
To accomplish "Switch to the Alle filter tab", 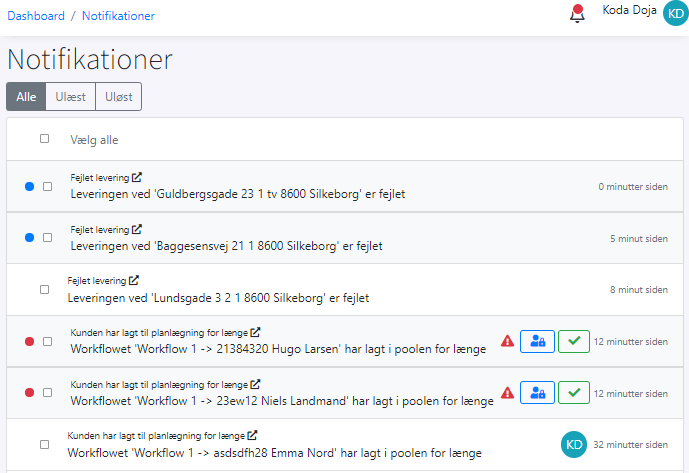I will (26, 97).
